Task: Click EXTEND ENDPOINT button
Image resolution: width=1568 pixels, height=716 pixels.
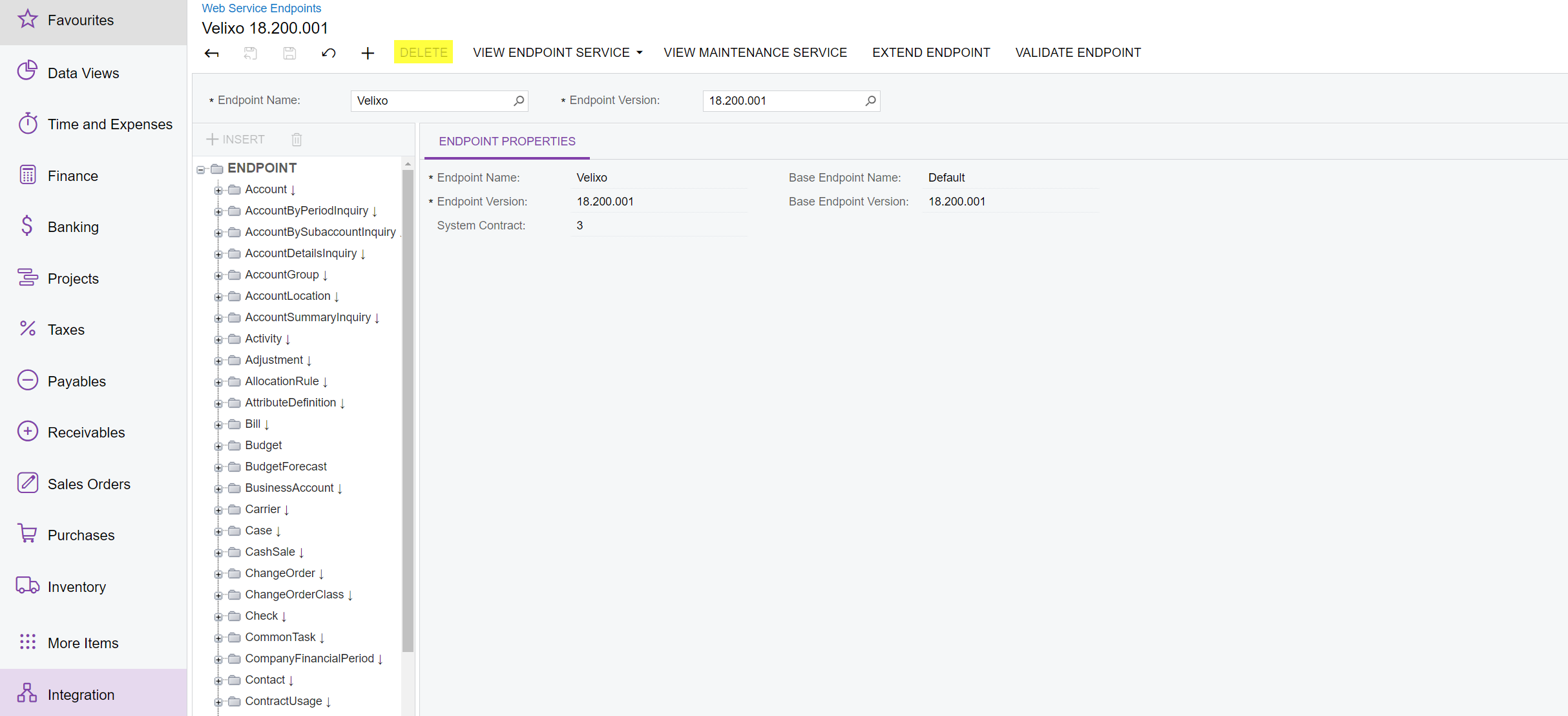Action: tap(931, 52)
